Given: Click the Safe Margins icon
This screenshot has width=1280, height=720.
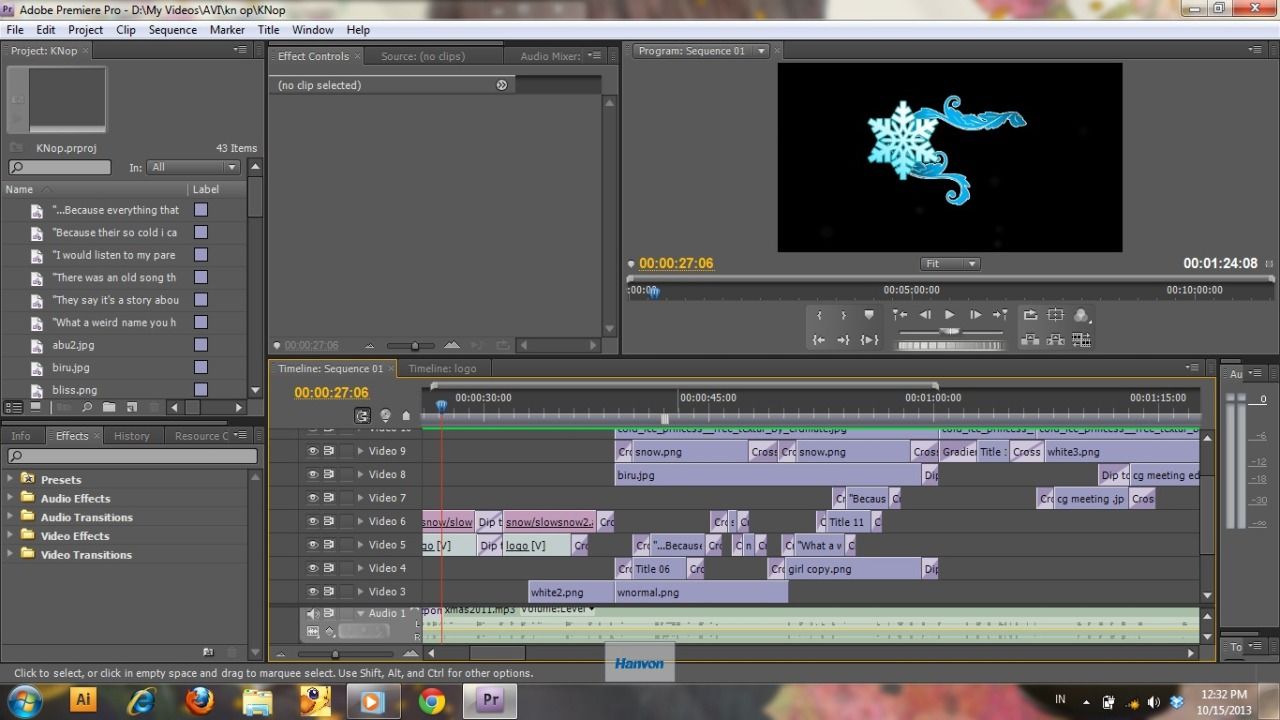Looking at the screenshot, I should [1055, 315].
